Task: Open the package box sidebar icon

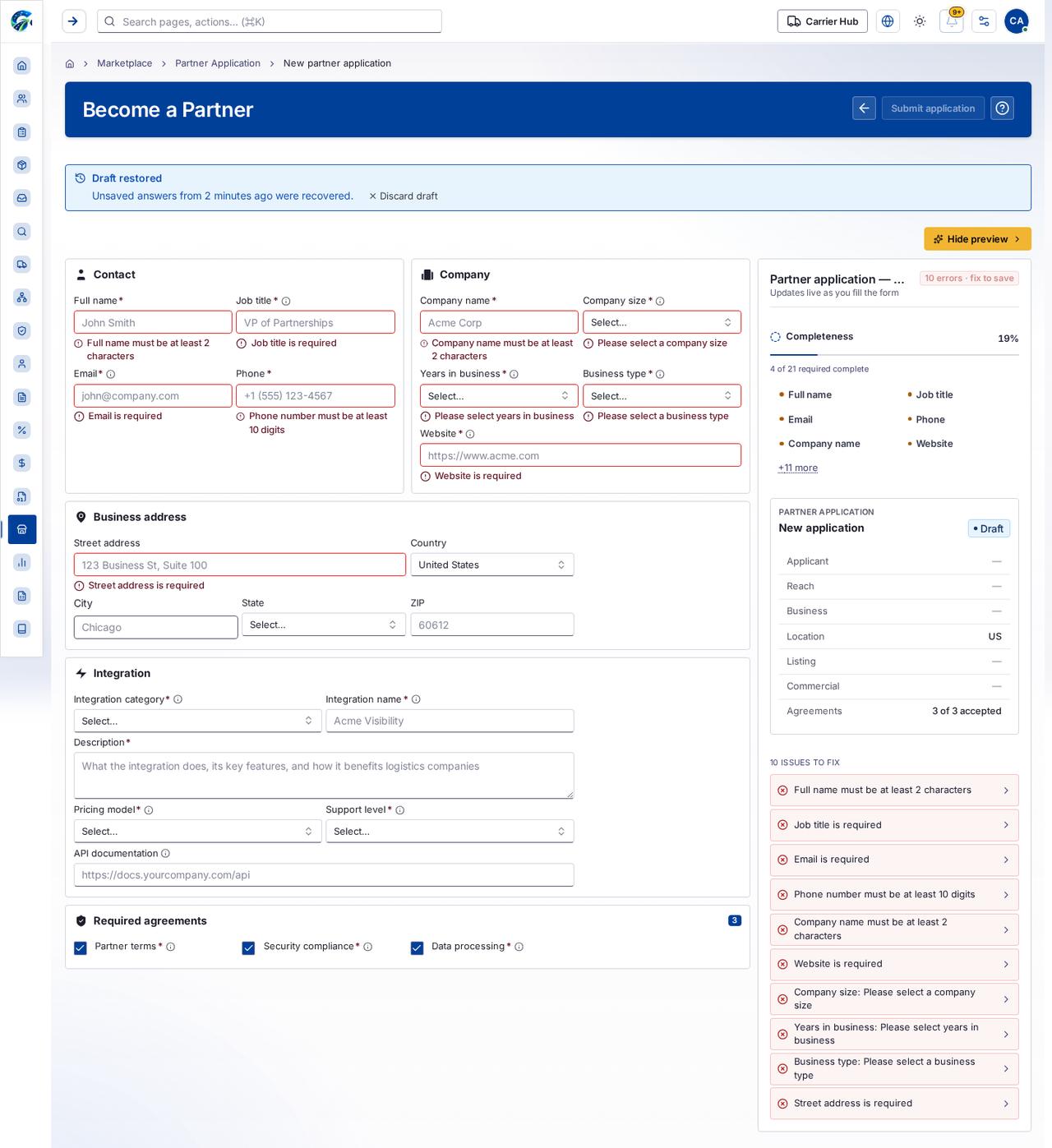Action: 22,165
